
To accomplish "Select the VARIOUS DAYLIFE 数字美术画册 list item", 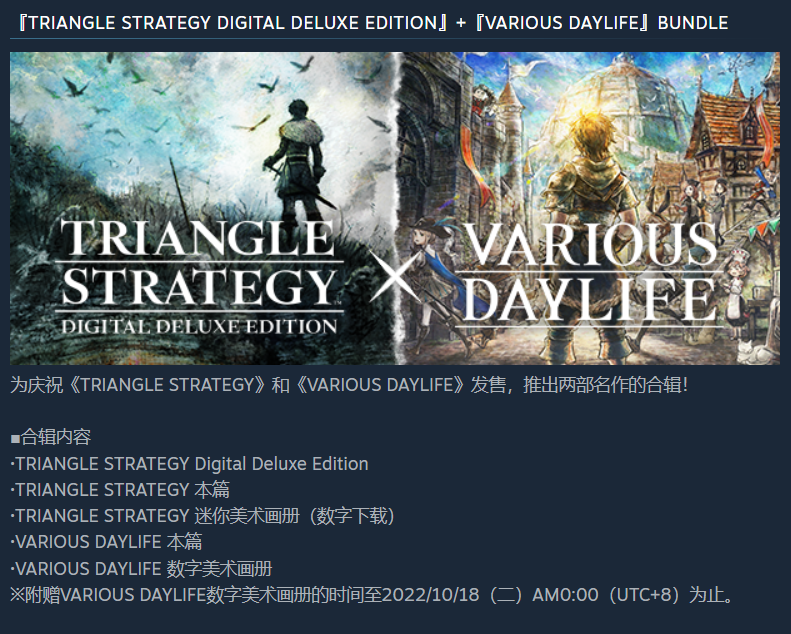I will coord(141,569).
